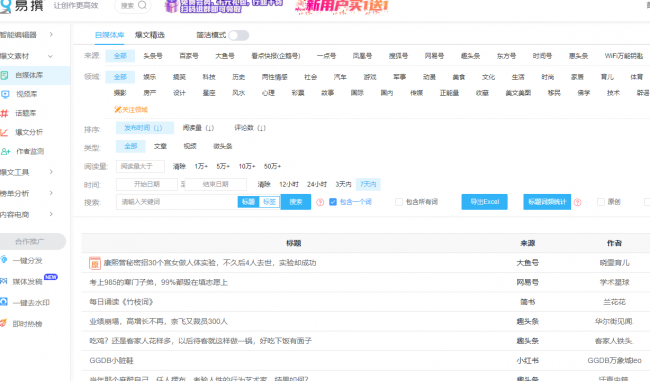The height and width of the screenshot is (381, 650).
Task: Uncheck the 包含一个词 checkbox
Action: pyautogui.click(x=332, y=202)
